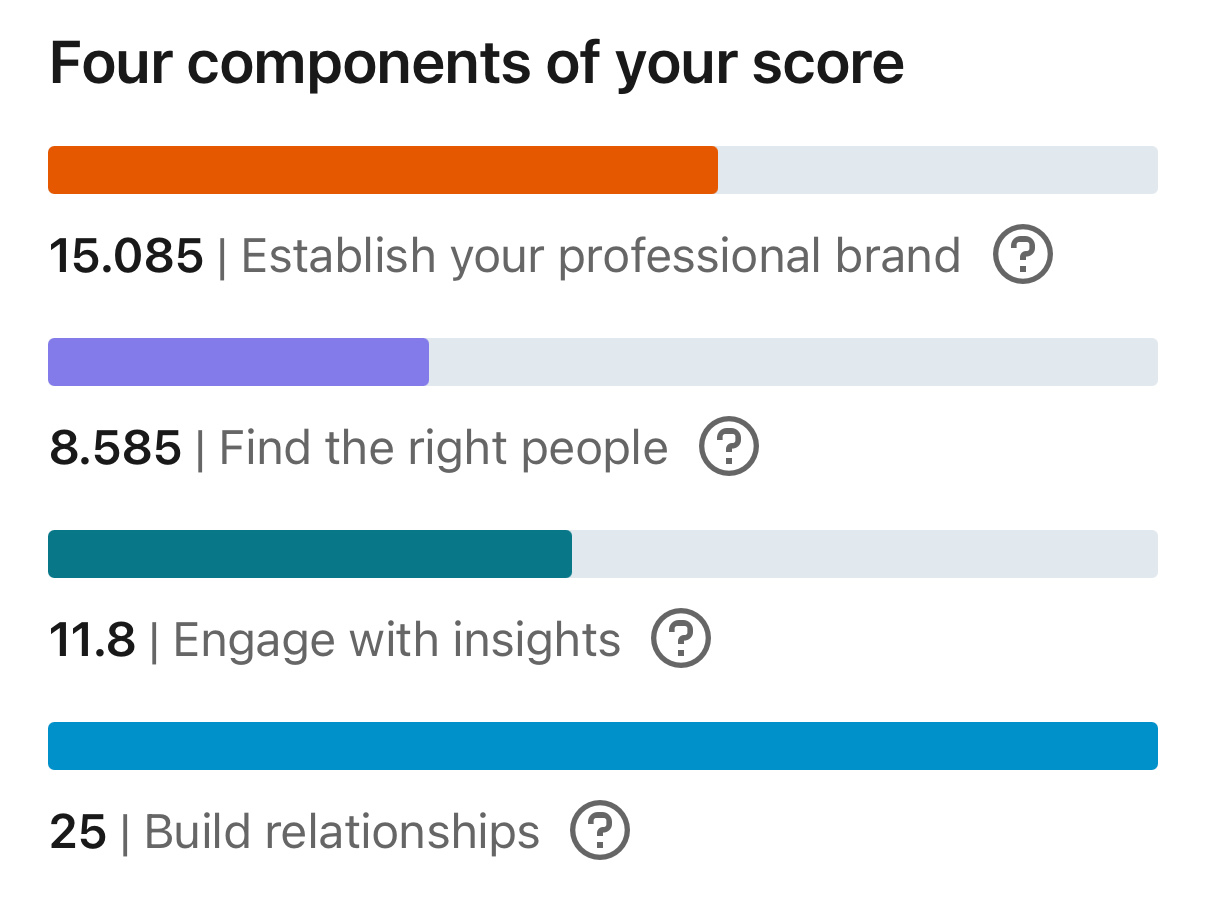This screenshot has width=1206, height=924.
Task: Click the 8.585 score value
Action: [115, 448]
